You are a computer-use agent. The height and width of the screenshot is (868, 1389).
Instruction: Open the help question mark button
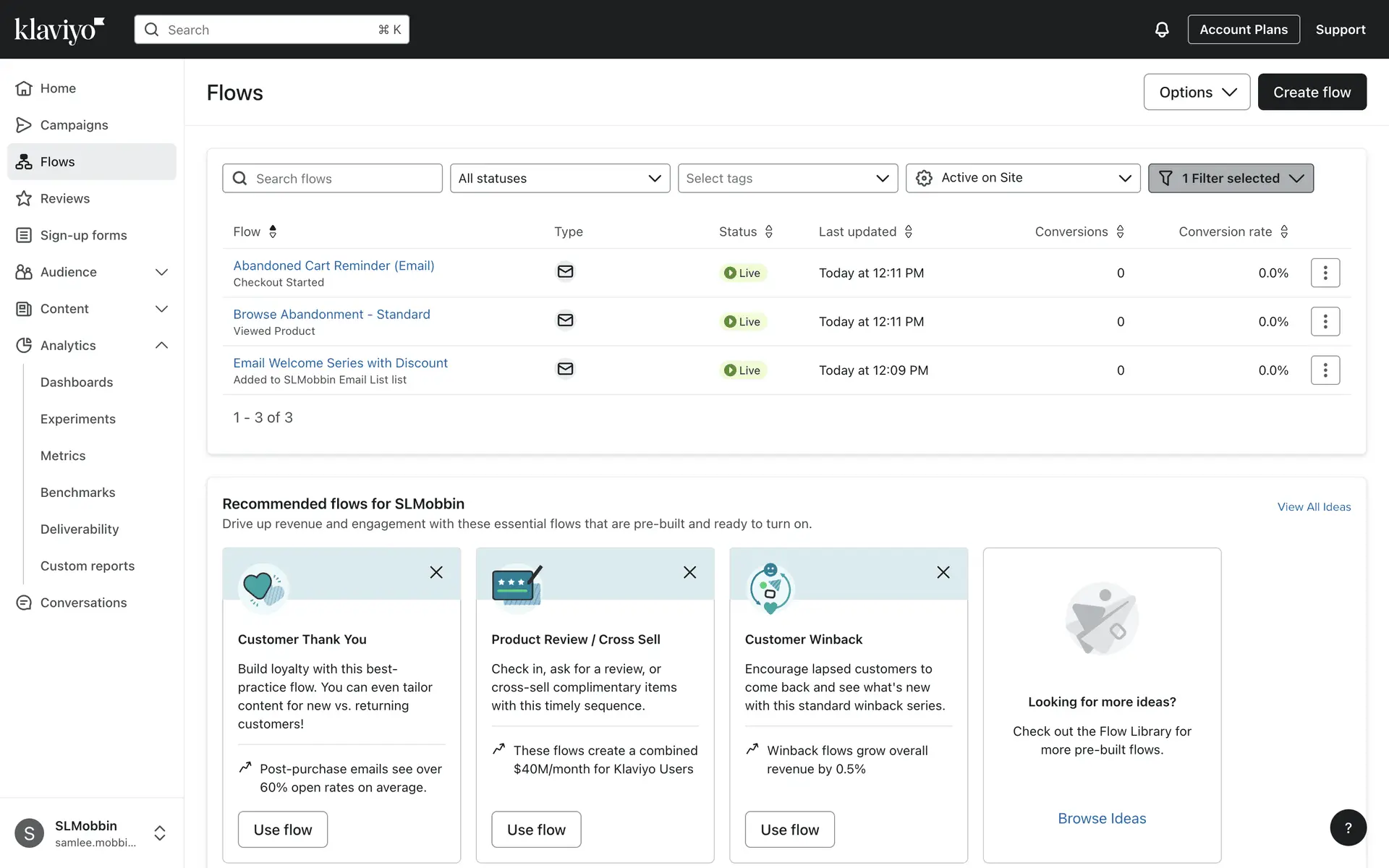pyautogui.click(x=1348, y=827)
